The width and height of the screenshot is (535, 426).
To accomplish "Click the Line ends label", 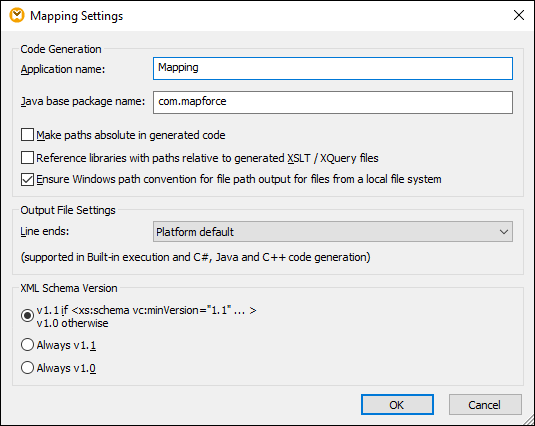I will click(x=45, y=231).
